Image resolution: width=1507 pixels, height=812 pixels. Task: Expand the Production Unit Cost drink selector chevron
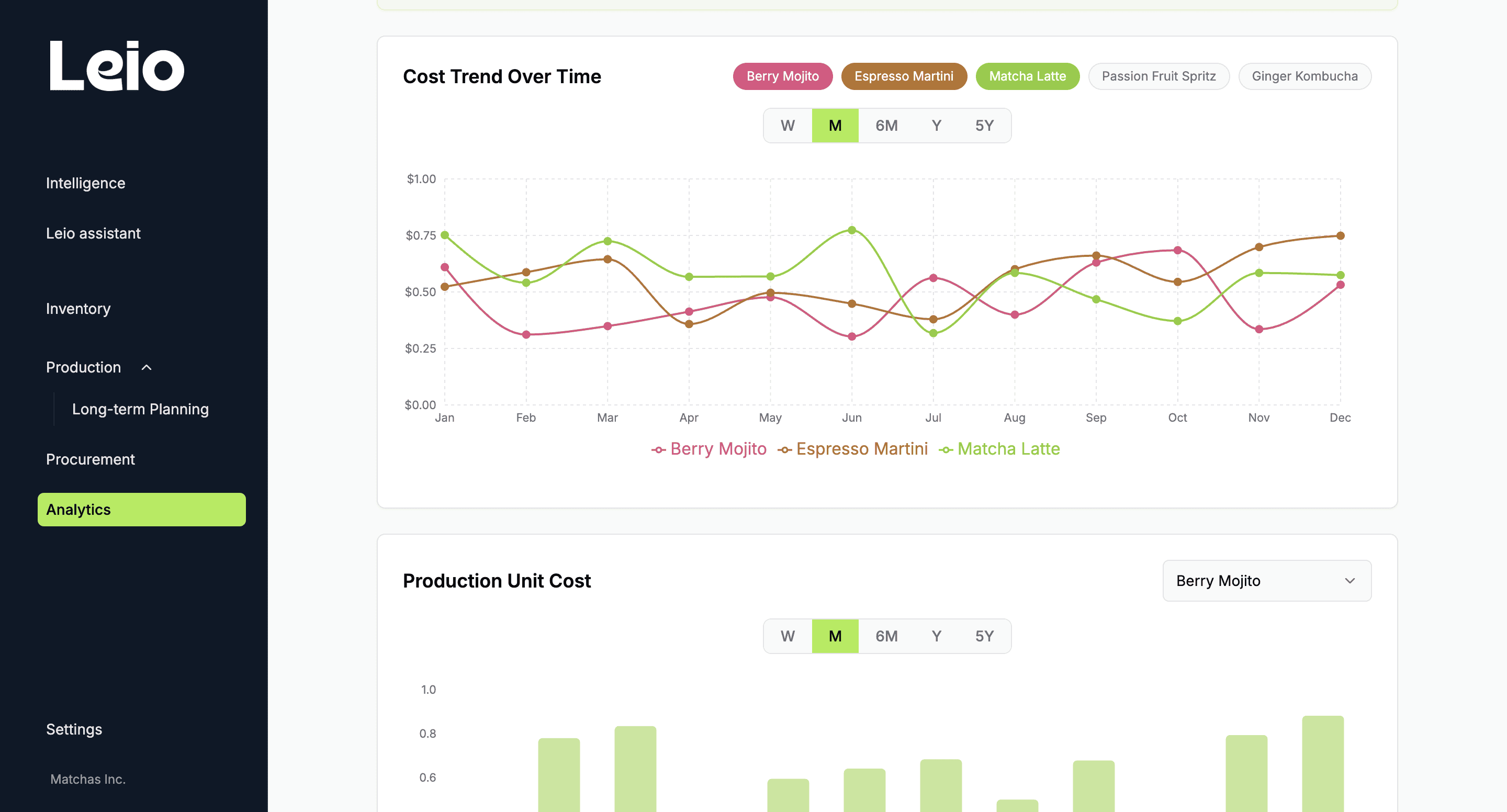click(1349, 581)
